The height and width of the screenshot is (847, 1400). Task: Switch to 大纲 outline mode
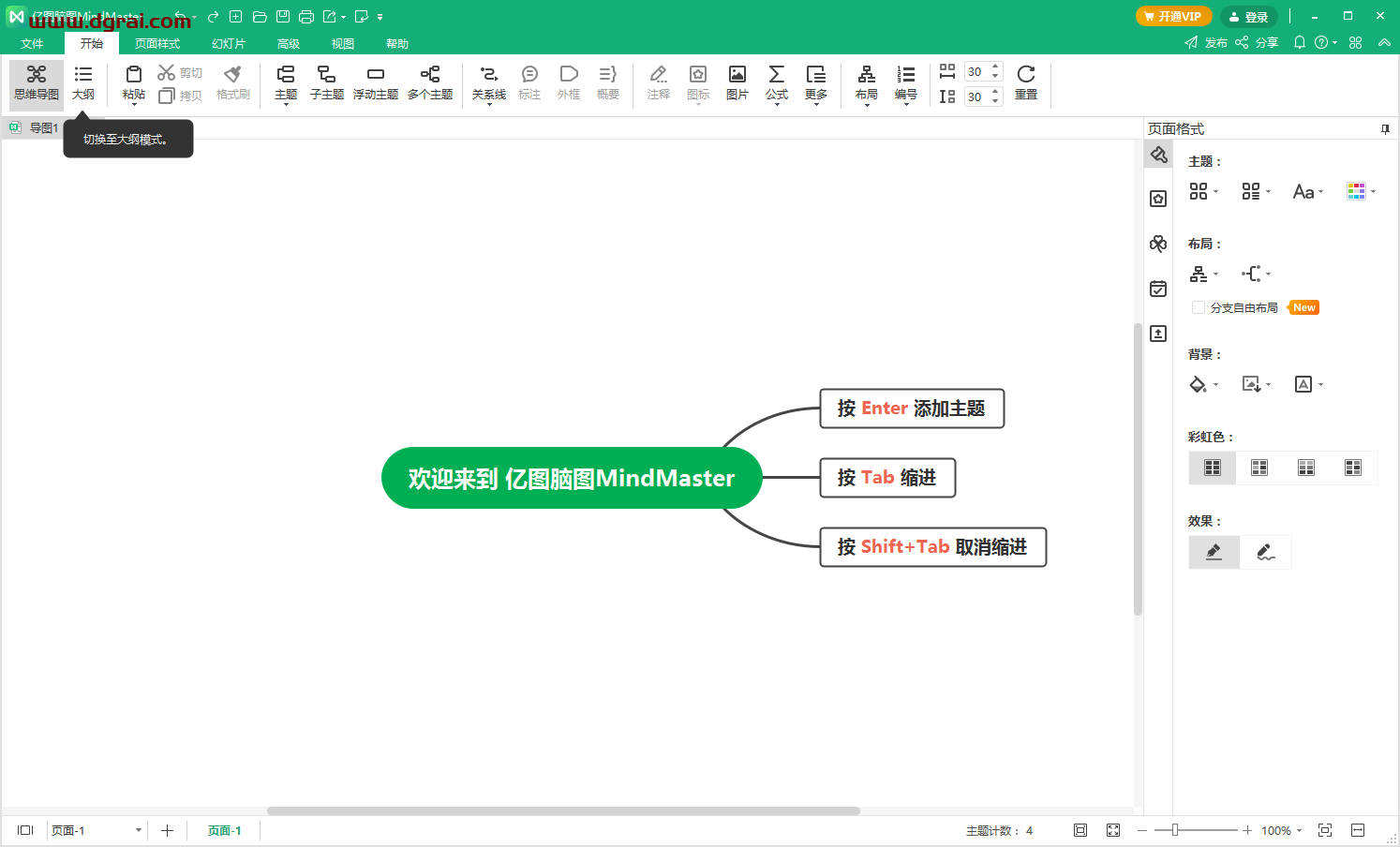(x=83, y=82)
